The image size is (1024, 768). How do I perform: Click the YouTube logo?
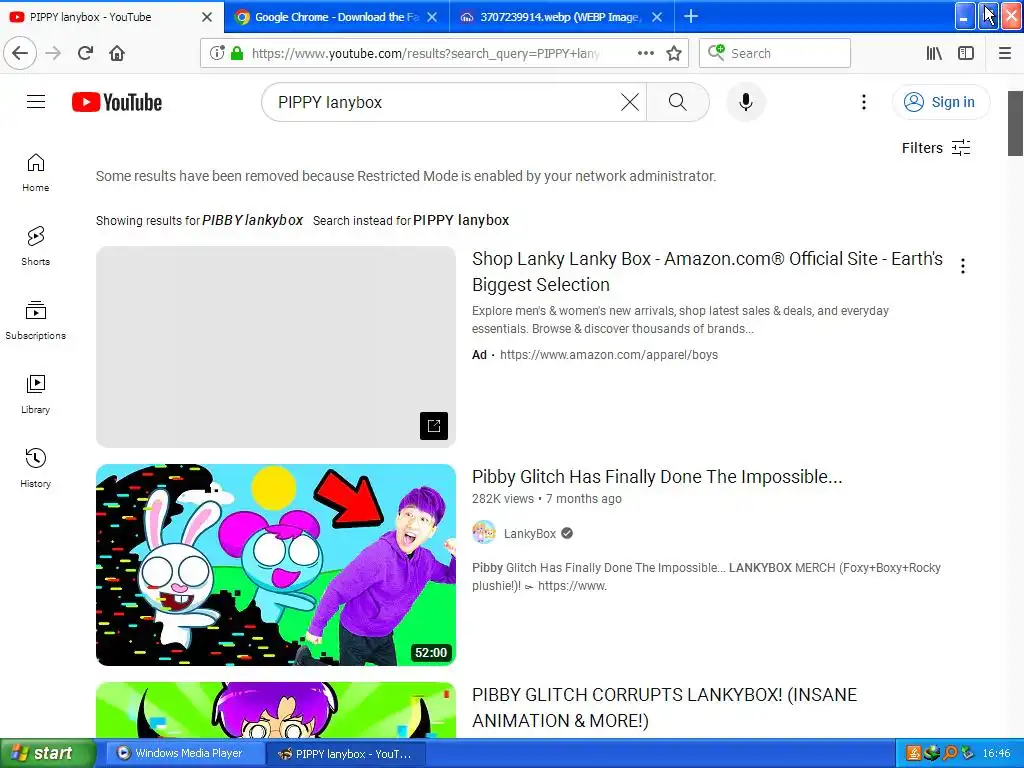[x=117, y=102]
